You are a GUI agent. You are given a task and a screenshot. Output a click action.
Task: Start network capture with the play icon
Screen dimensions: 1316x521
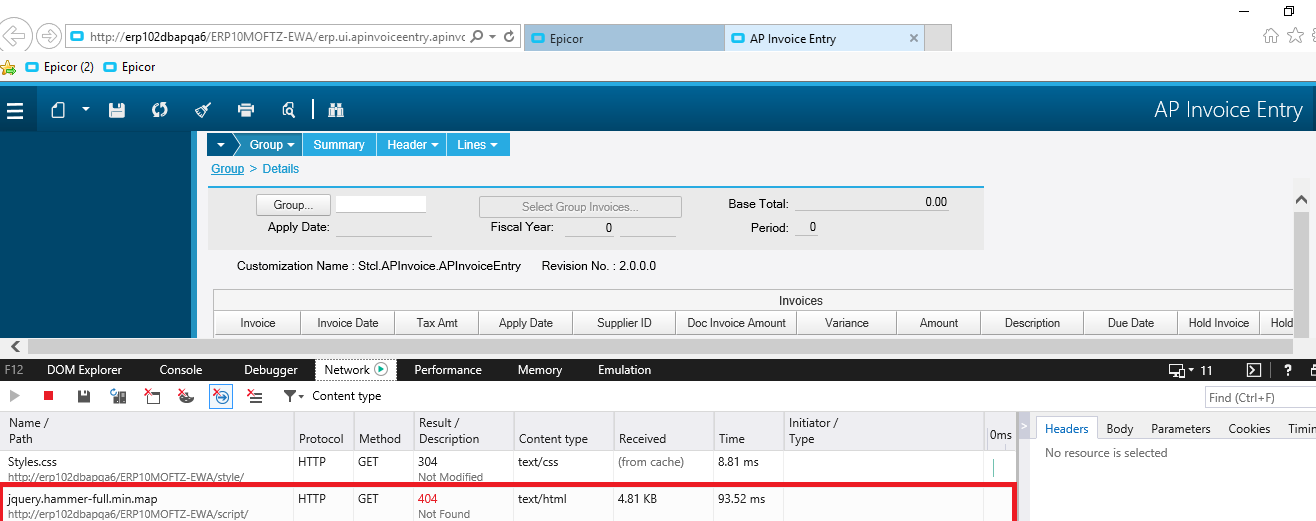15,396
